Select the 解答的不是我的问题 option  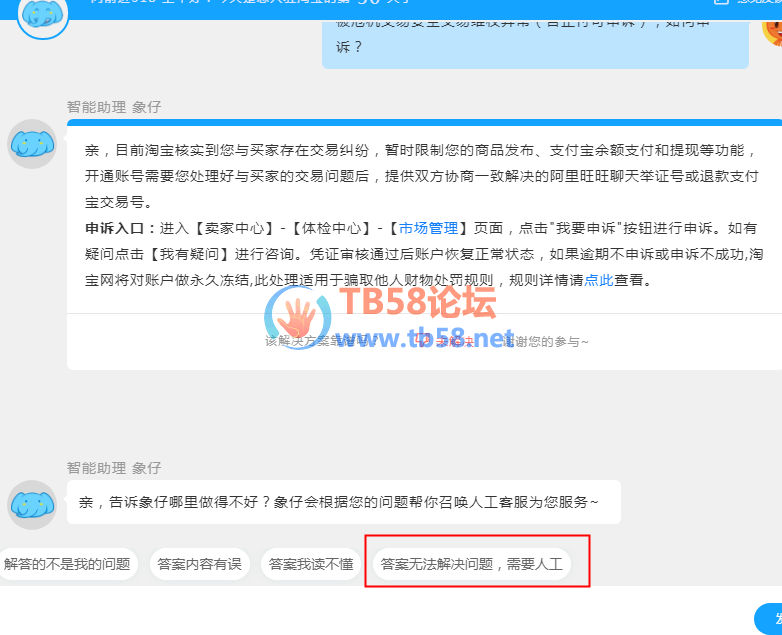[x=67, y=564]
